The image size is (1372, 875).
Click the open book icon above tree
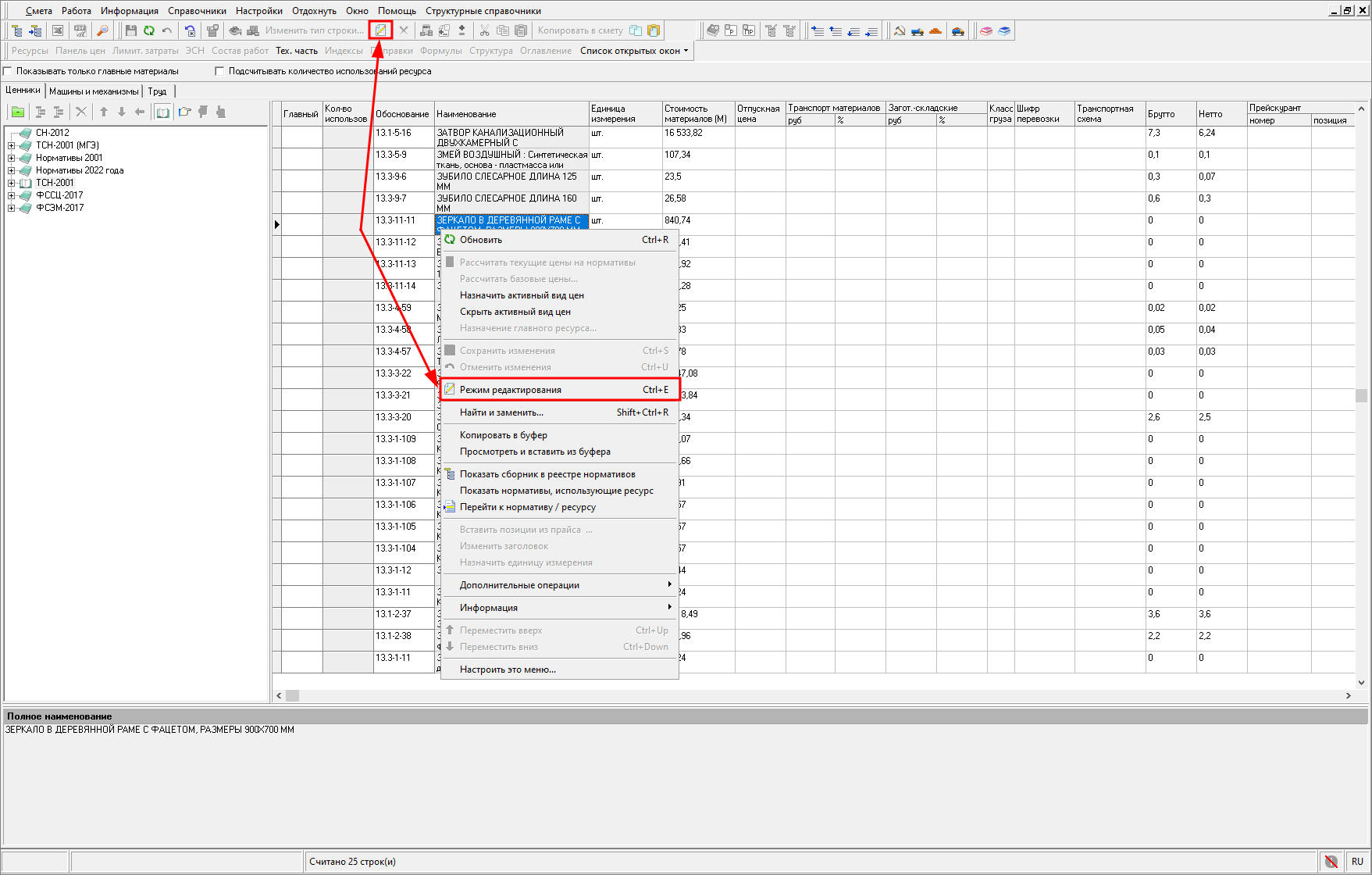[162, 112]
